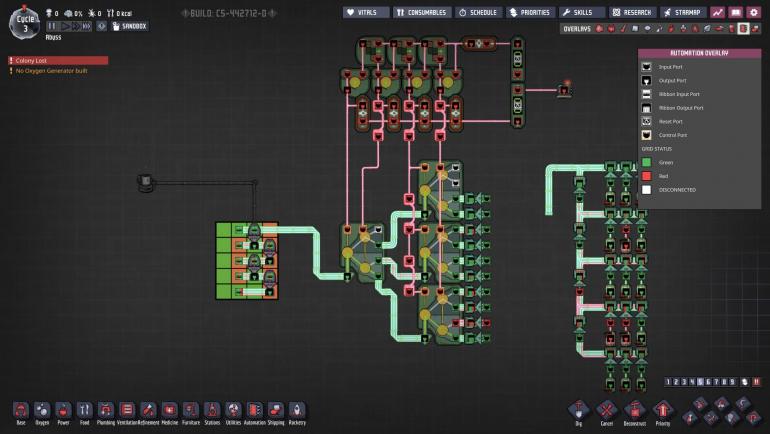Toggle the Plumbing overlay
This screenshot has width=770, height=434.
point(660,29)
